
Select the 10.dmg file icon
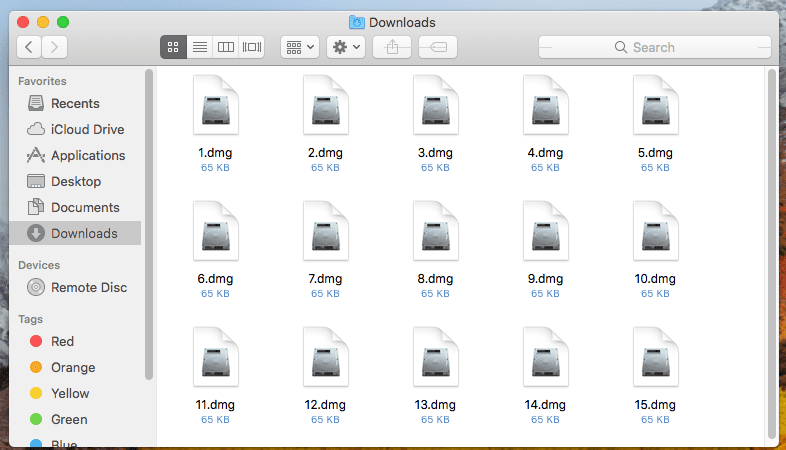coord(656,231)
